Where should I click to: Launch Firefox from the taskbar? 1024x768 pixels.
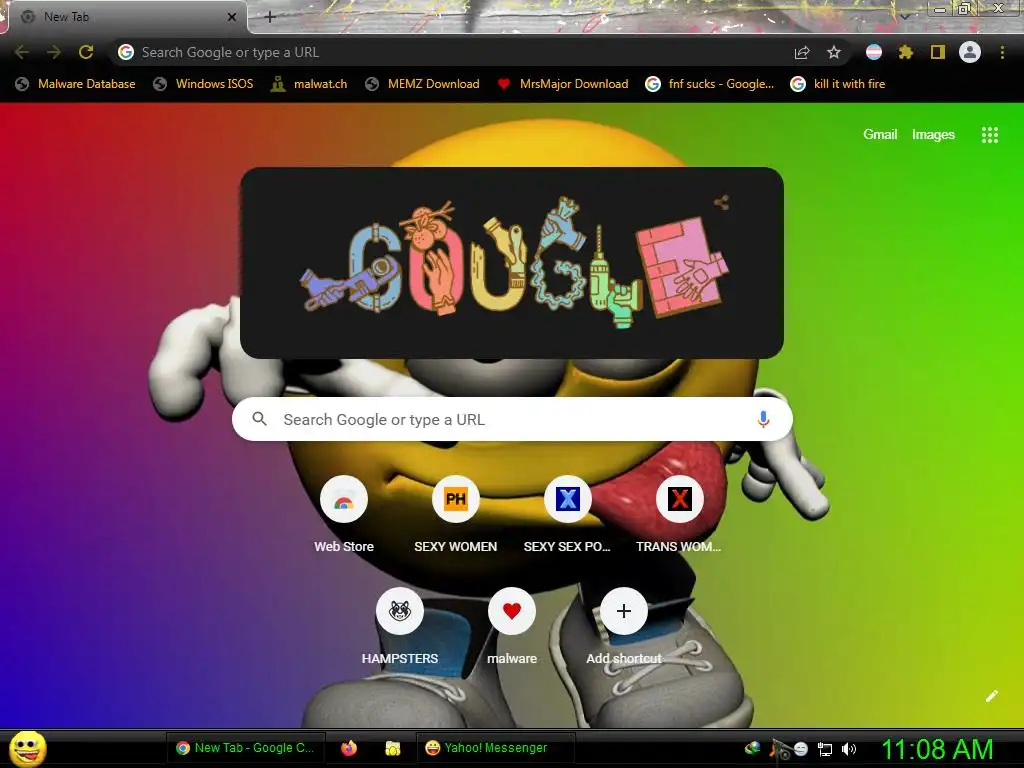click(349, 748)
